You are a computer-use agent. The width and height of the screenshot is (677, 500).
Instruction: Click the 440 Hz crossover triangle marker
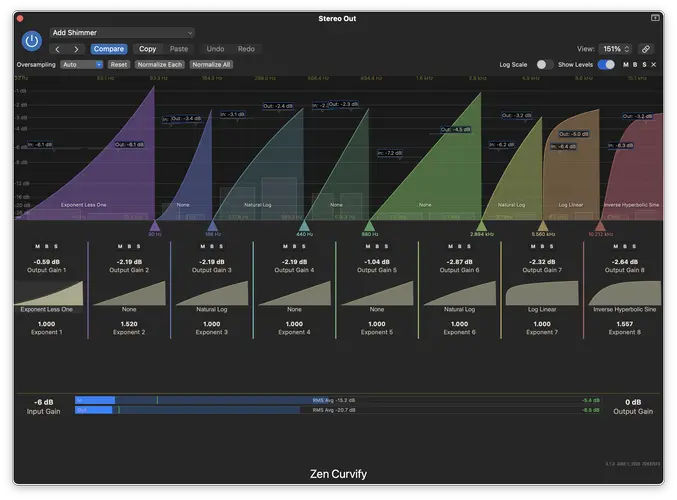[x=304, y=226]
